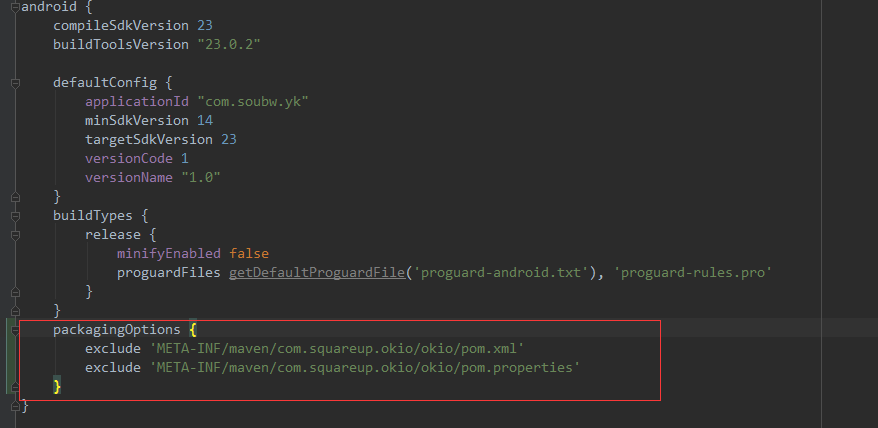This screenshot has width=878, height=428.
Task: Fold the packagingOptions block in the gutter
Action: pyautogui.click(x=15, y=330)
